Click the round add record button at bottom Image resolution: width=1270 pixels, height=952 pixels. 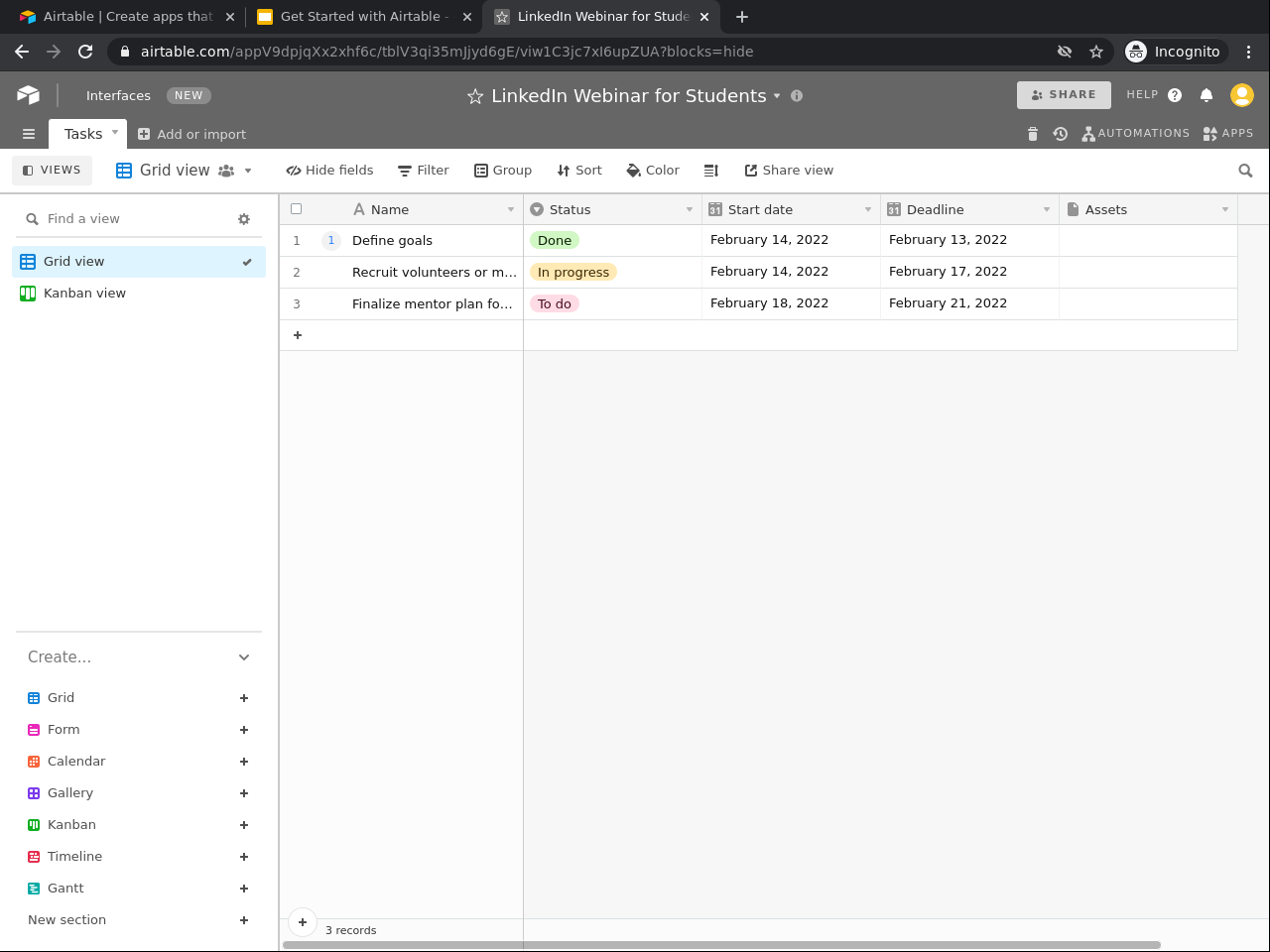pos(303,922)
